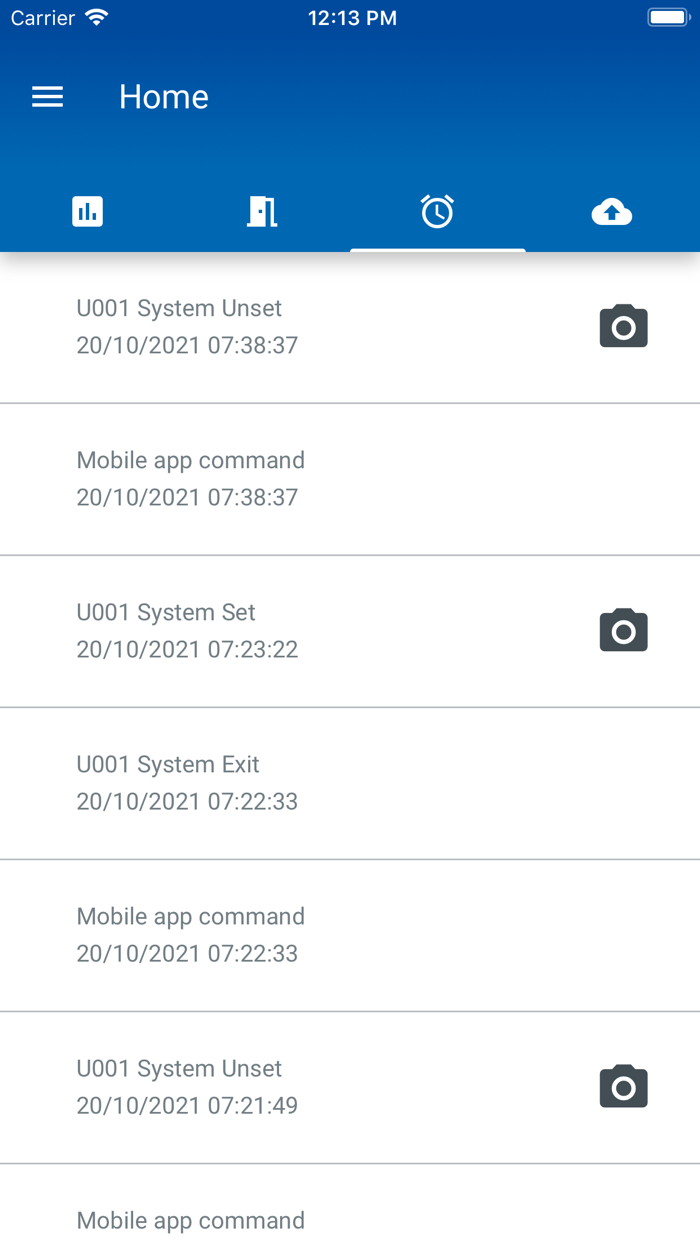Tap camera icon beside U001 System Unset 07:21:49
This screenshot has width=700, height=1244.
click(x=623, y=1087)
